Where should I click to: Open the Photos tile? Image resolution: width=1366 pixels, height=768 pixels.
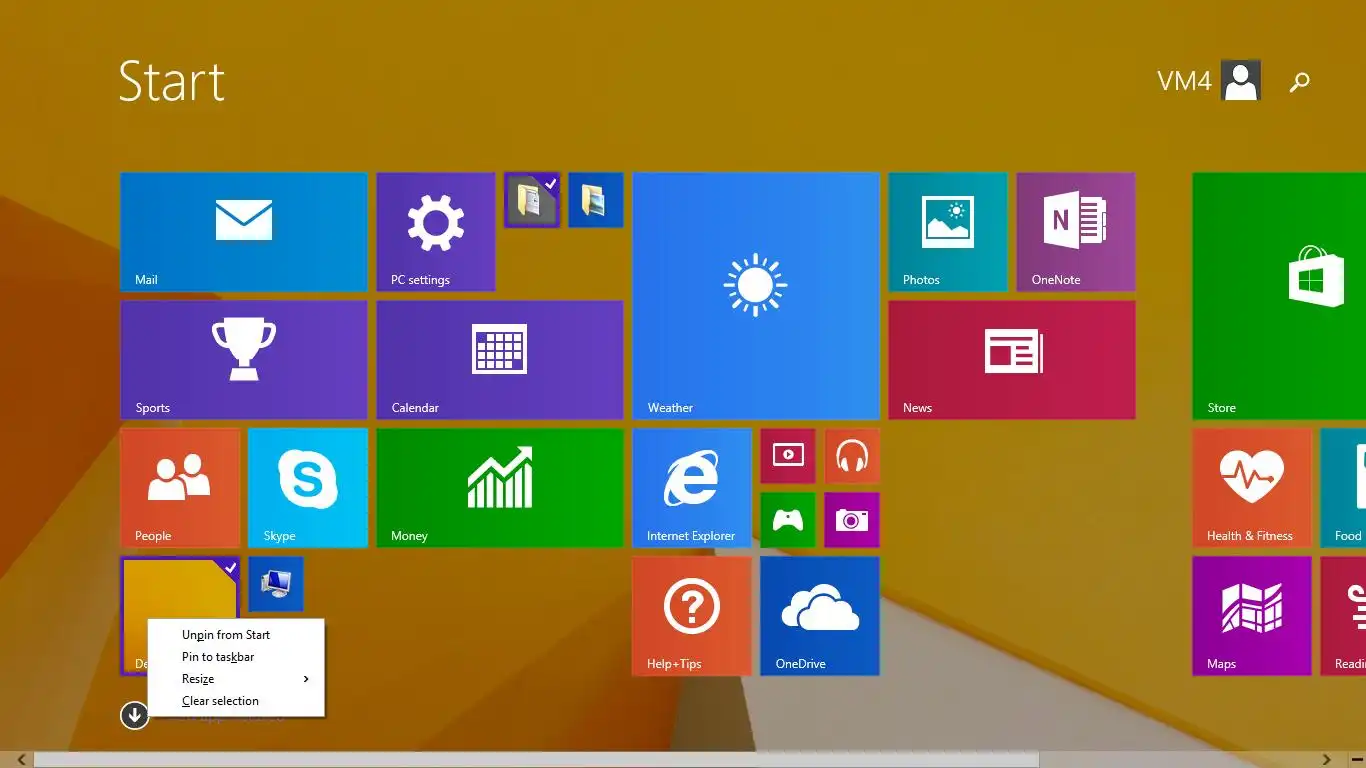[x=948, y=232]
